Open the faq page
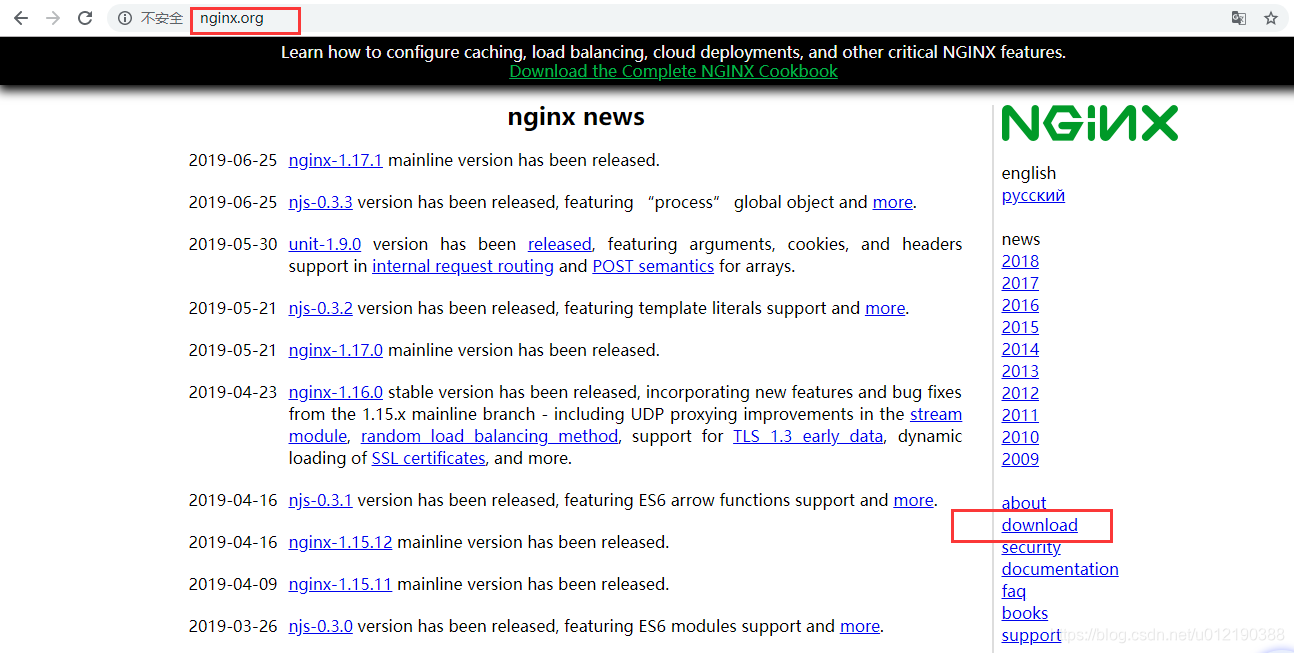 pyautogui.click(x=1014, y=591)
